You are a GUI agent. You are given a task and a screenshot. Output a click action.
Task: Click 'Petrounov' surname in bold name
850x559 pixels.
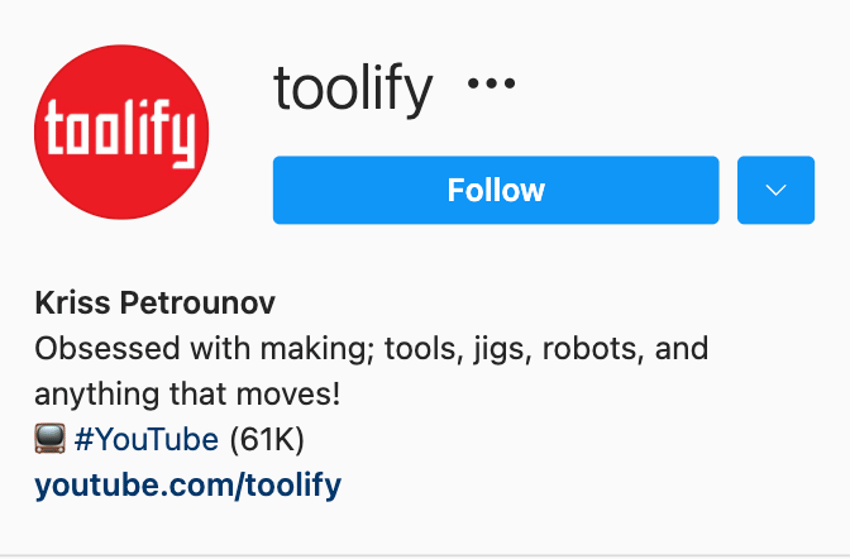(x=198, y=303)
